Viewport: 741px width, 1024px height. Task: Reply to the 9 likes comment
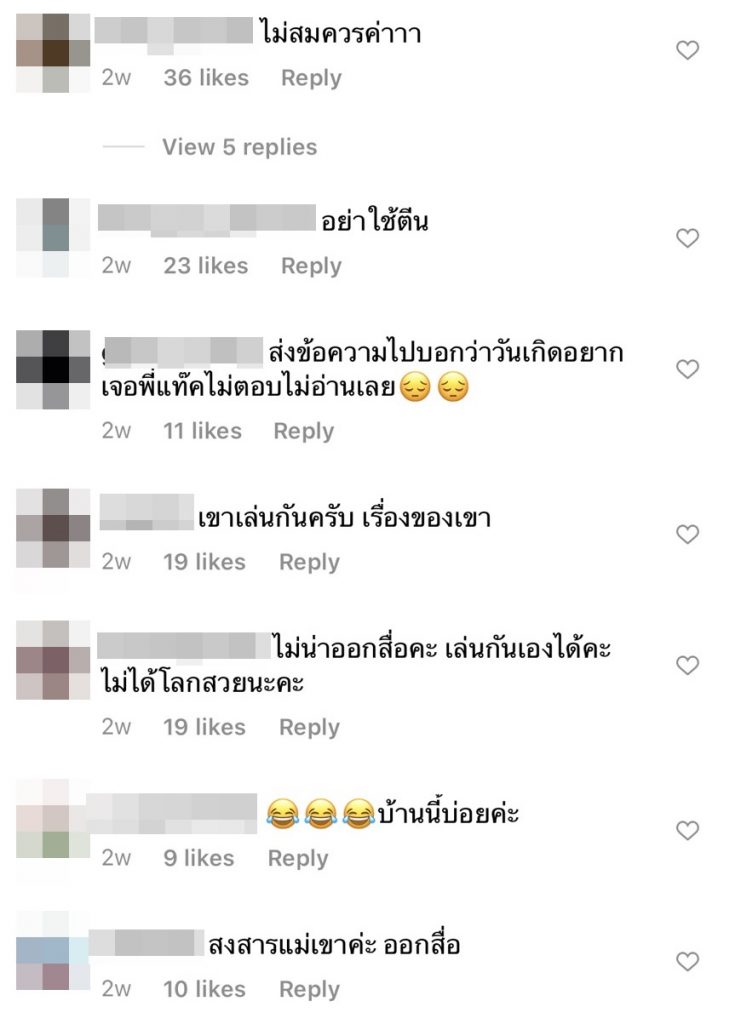point(298,858)
